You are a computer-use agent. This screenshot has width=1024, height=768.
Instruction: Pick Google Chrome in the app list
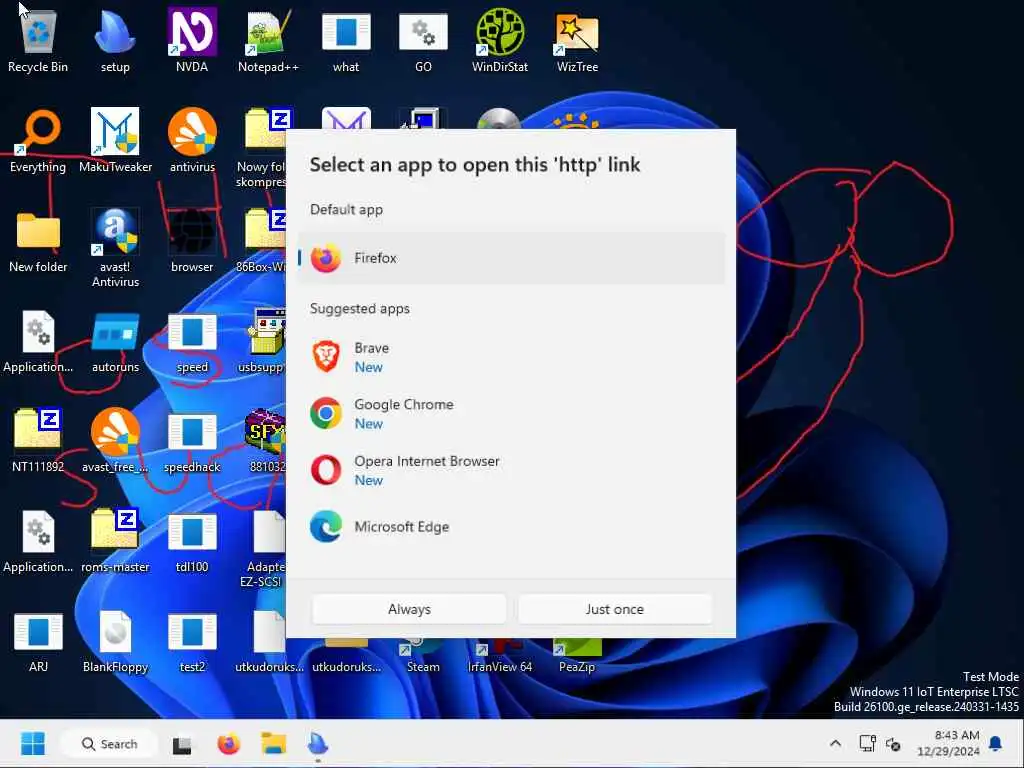click(511, 413)
